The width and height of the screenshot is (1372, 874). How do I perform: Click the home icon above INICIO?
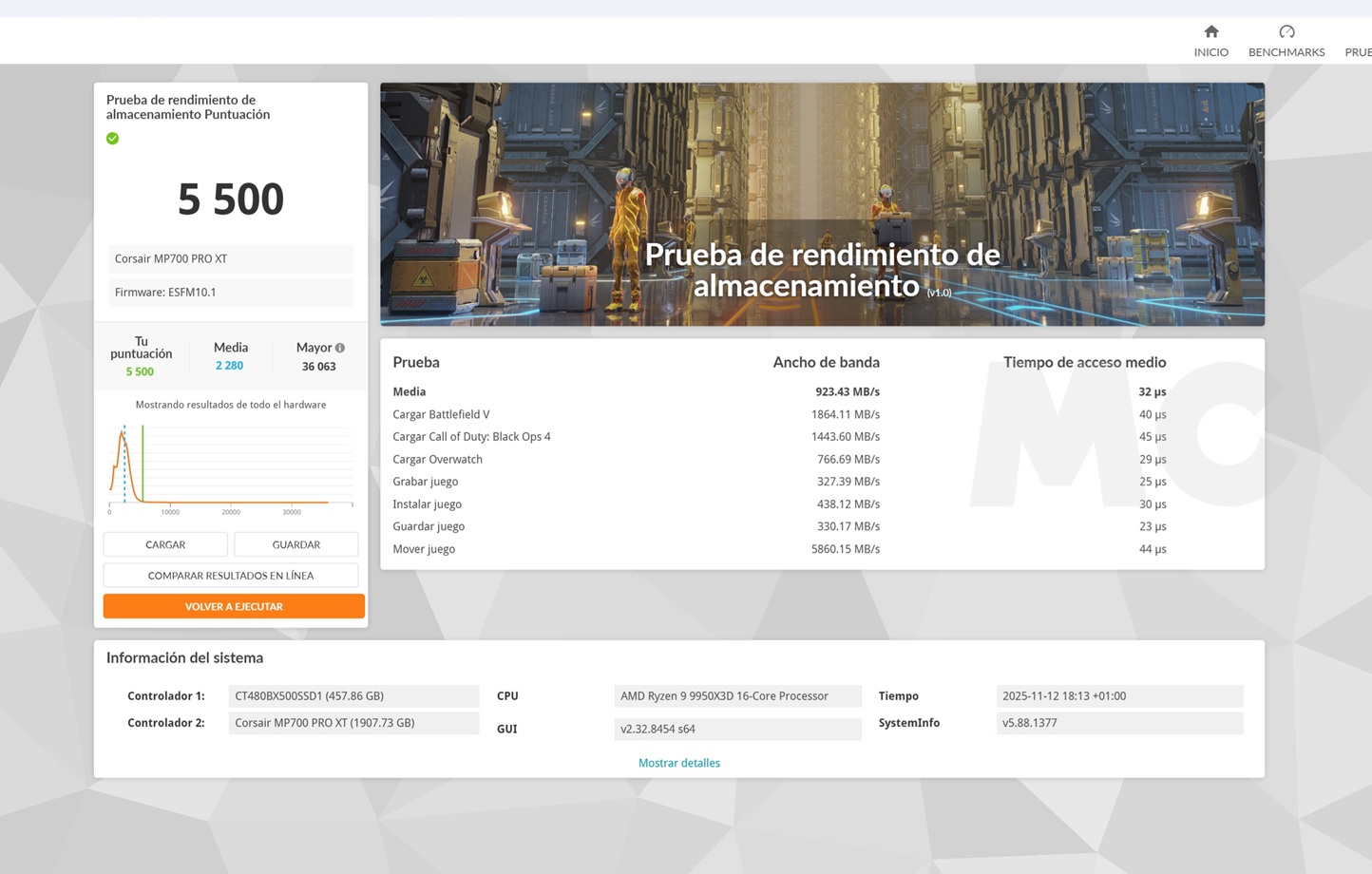[1210, 31]
